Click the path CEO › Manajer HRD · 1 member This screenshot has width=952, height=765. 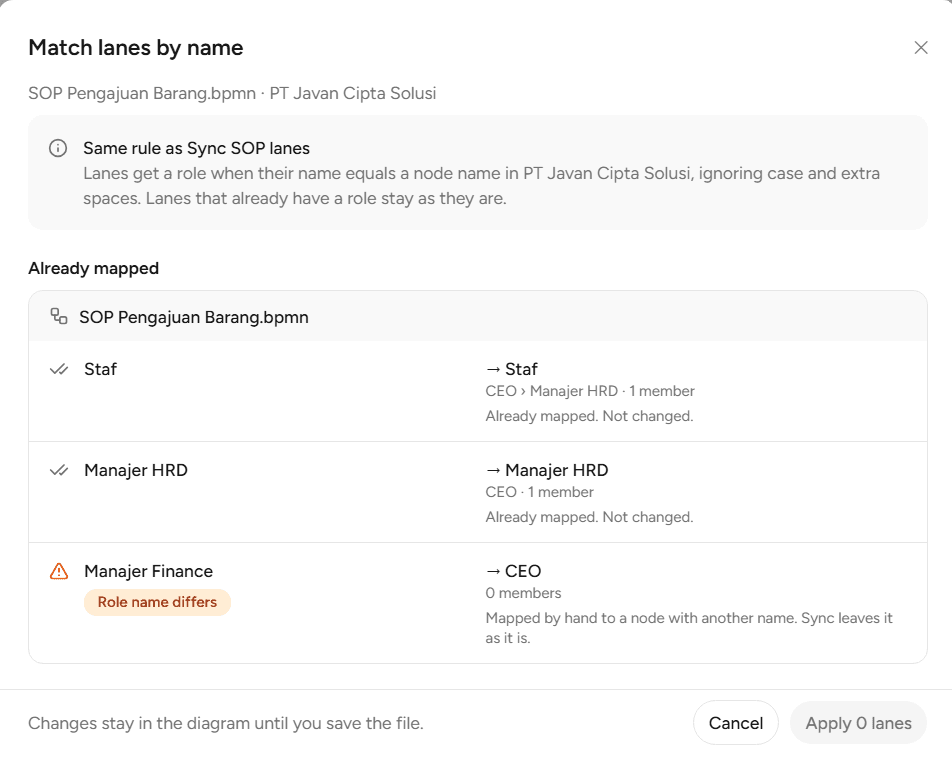590,391
